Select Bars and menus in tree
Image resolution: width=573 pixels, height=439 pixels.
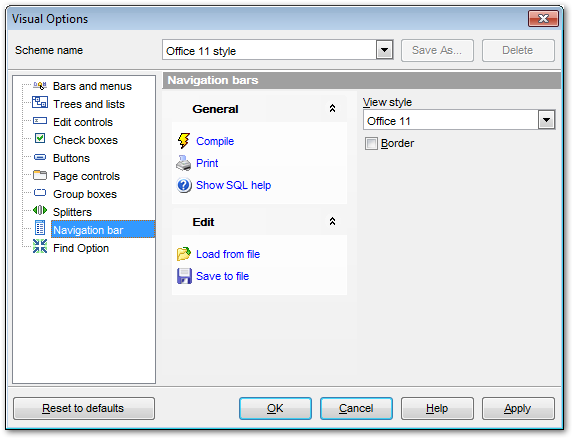[92, 86]
